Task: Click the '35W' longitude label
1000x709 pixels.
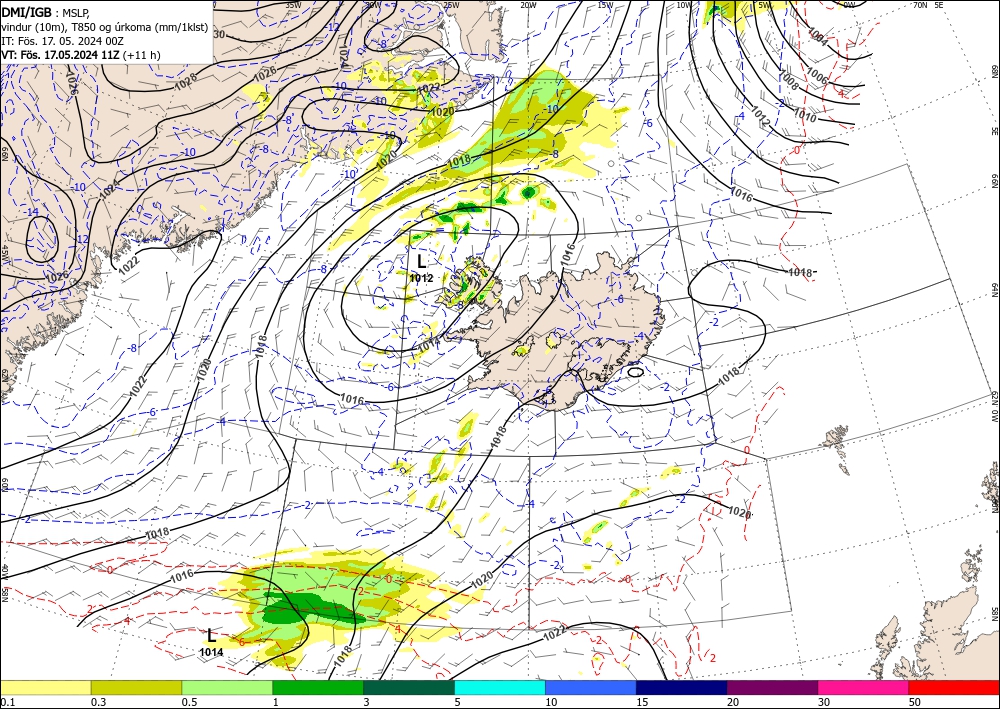Action: 293,4
